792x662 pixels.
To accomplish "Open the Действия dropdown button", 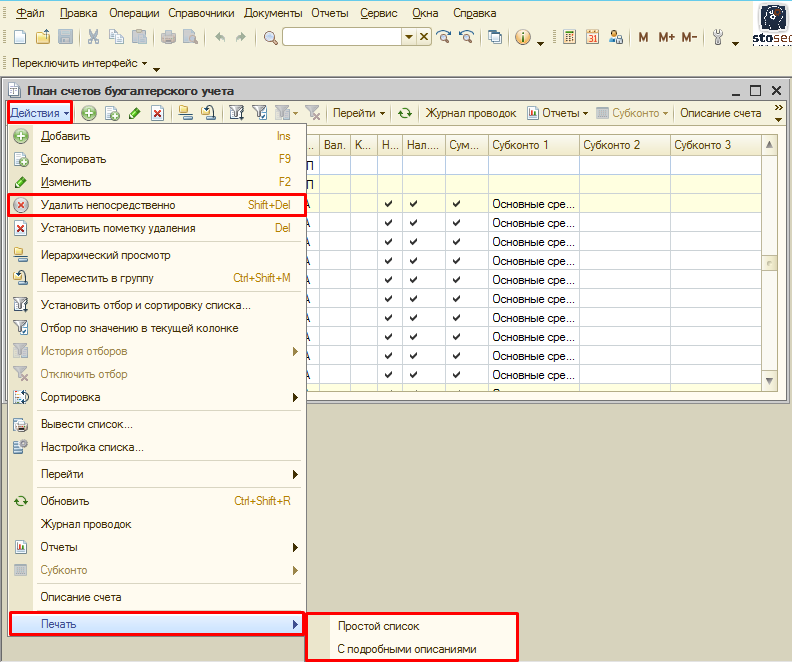I will (x=40, y=113).
